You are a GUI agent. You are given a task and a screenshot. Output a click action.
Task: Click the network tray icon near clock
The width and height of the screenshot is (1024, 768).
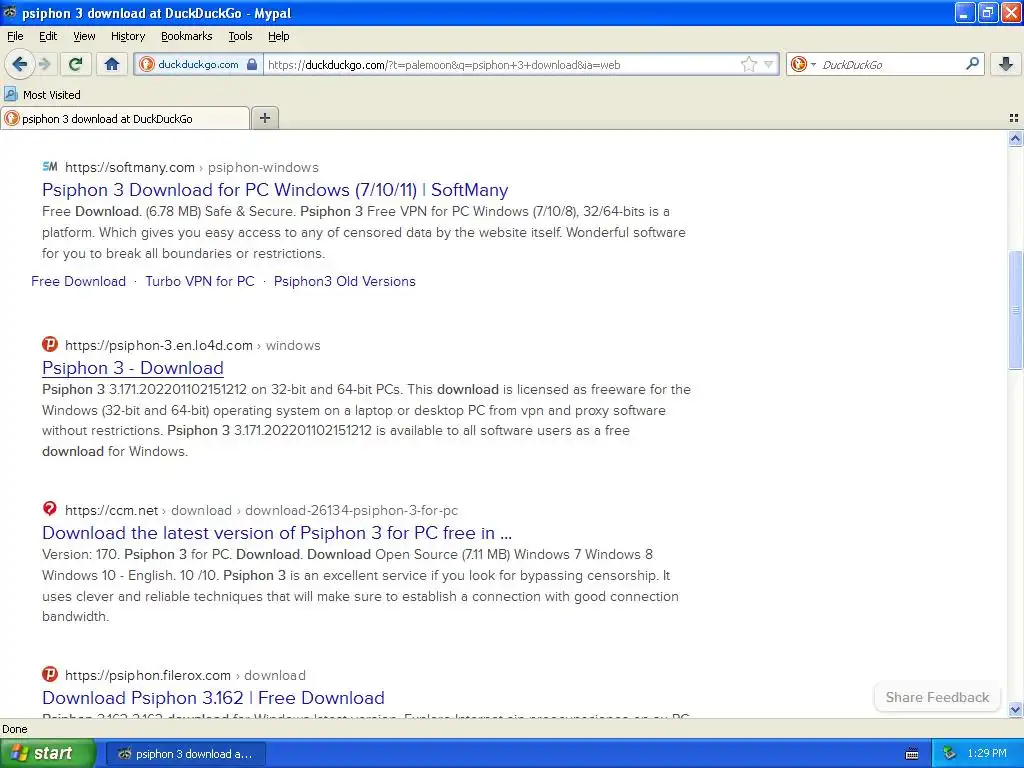949,754
